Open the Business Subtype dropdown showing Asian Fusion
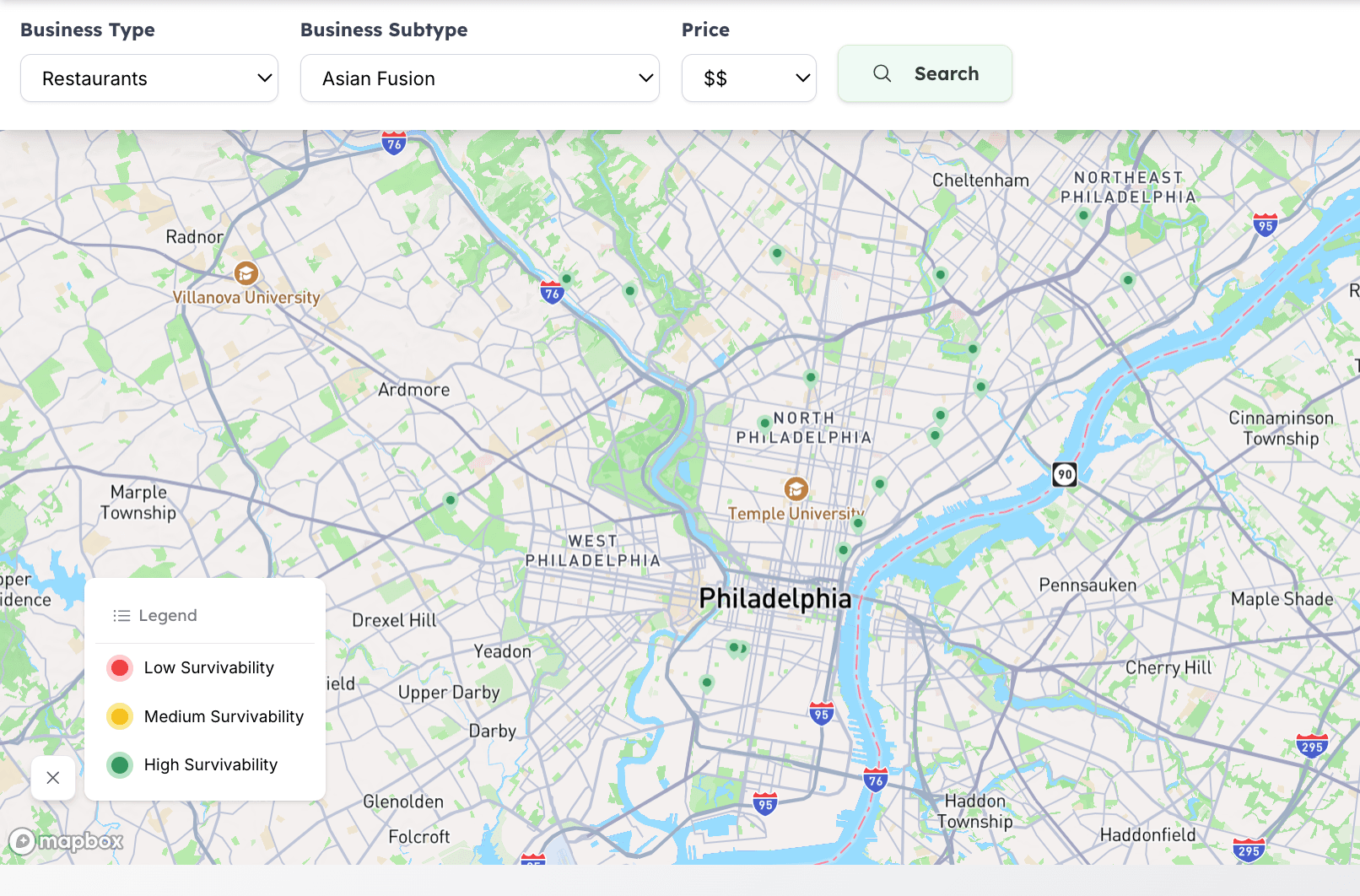 coord(479,78)
